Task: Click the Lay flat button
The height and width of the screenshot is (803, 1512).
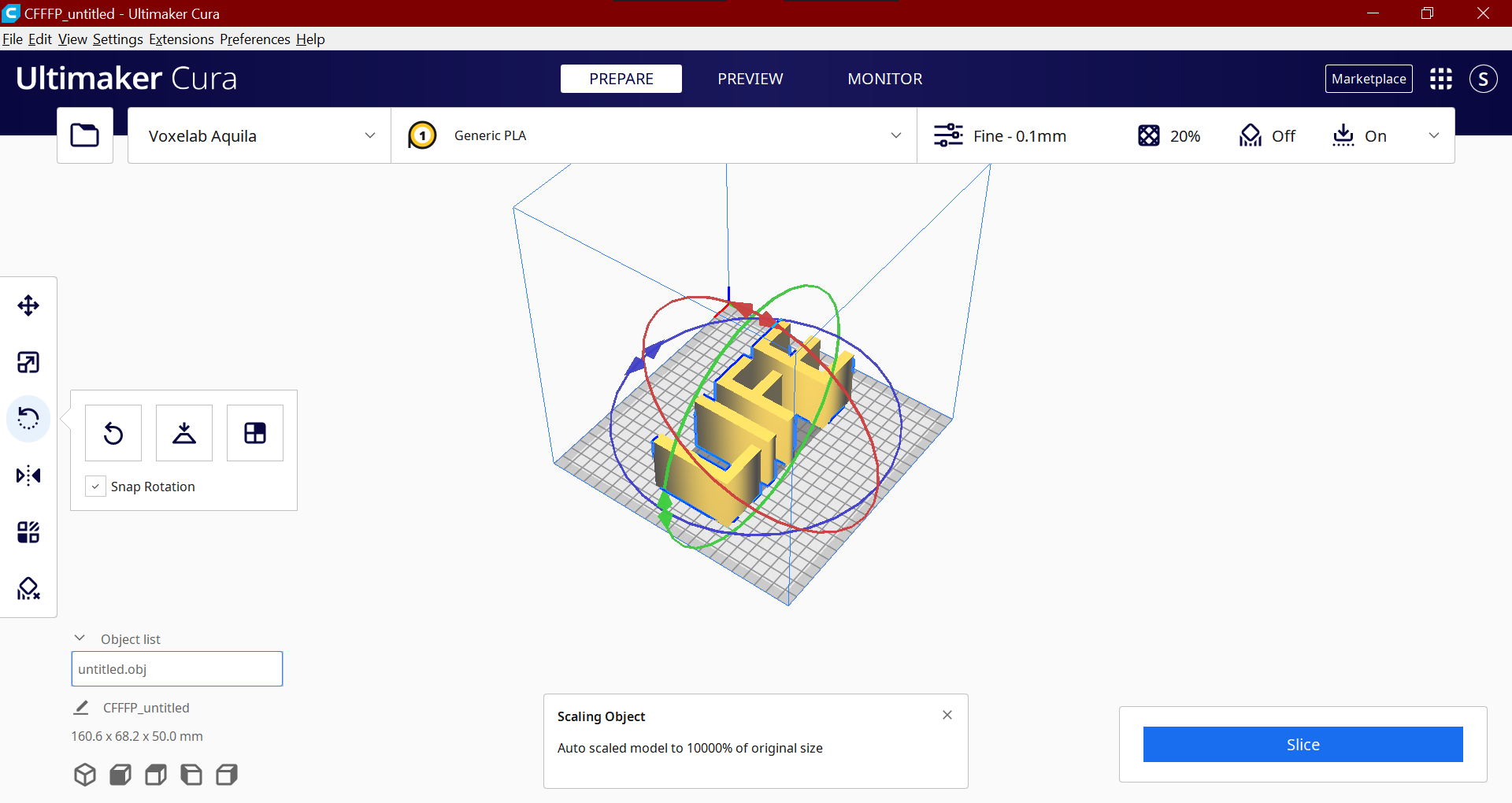Action: tap(184, 433)
